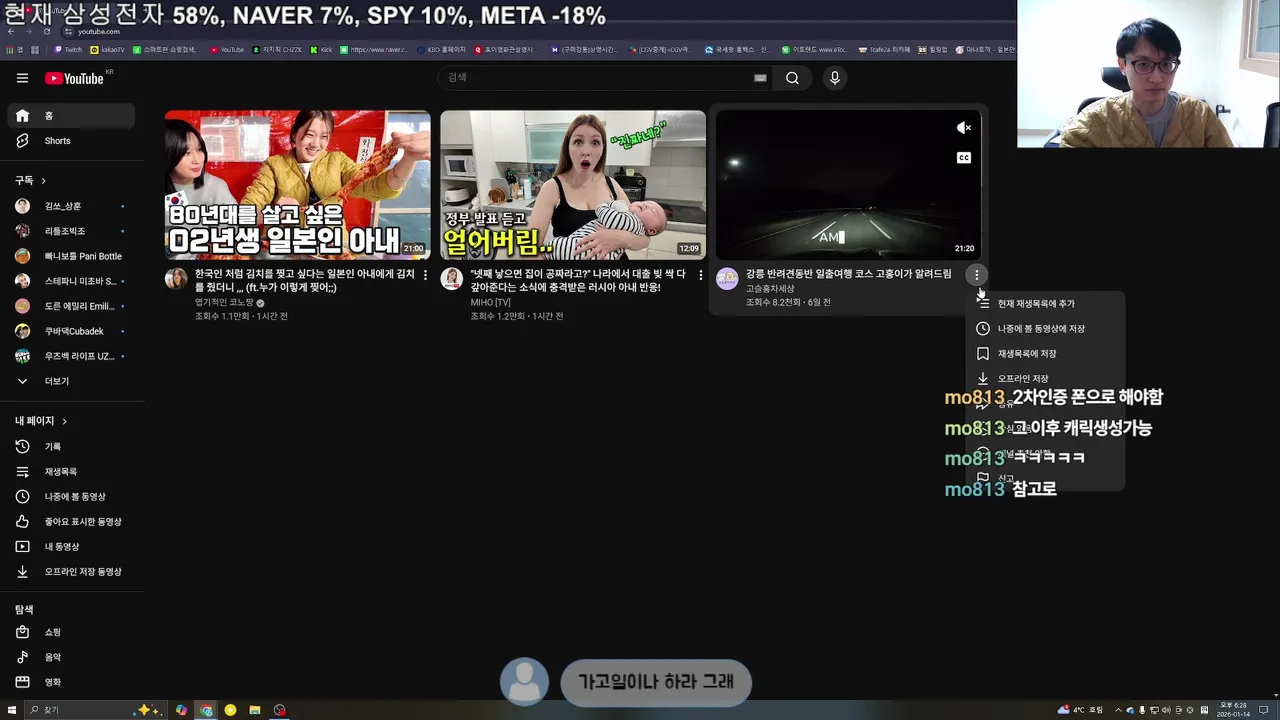1280x720 pixels.
Task: Expand 더보기 to show more subscriptions
Action: (x=70, y=381)
